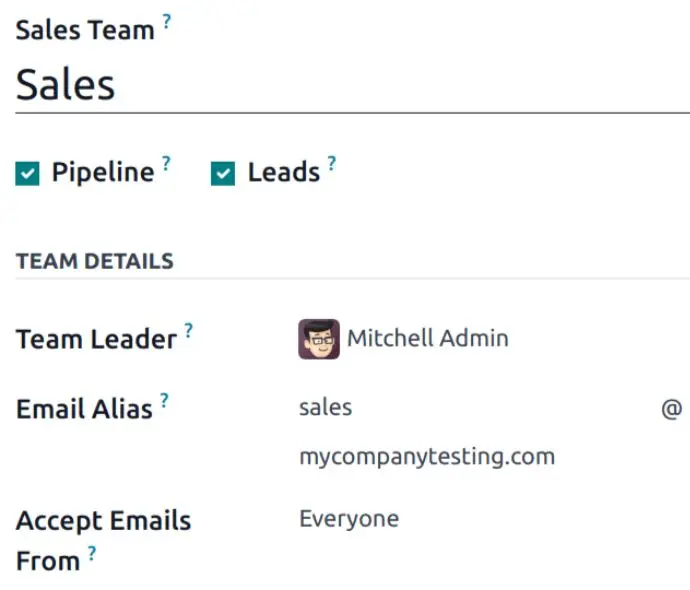The width and height of the screenshot is (690, 590).
Task: Edit the sales email alias input
Action: pos(477,407)
